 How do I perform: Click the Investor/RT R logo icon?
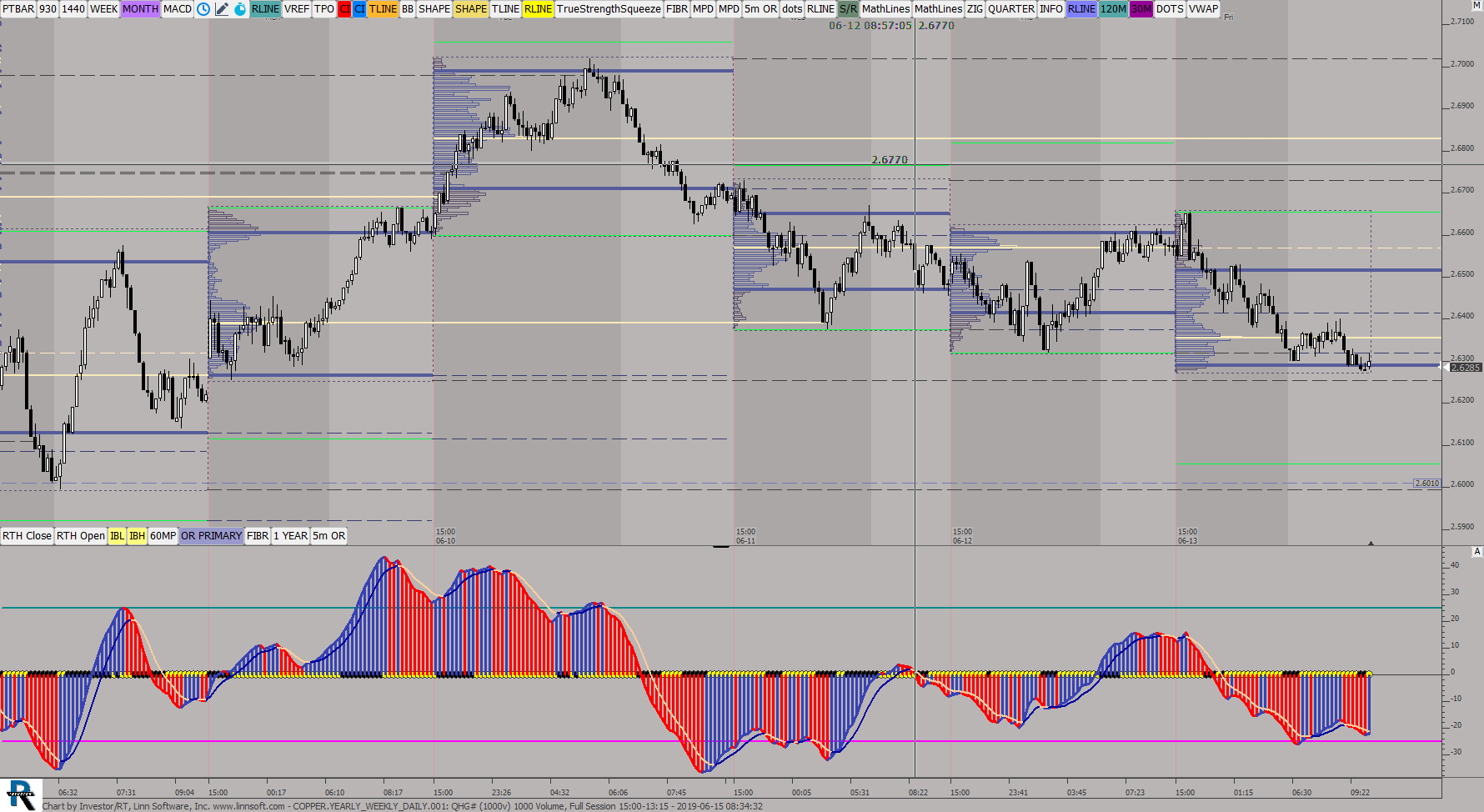20,794
